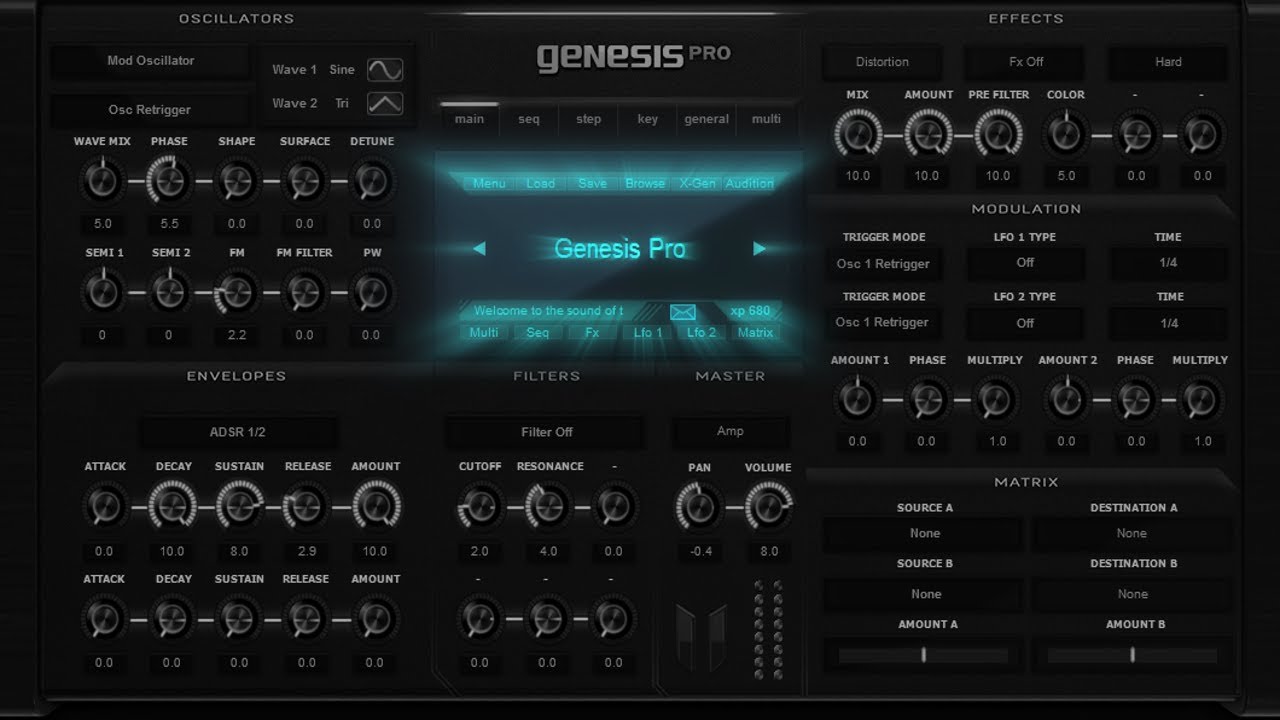Click the filter RESONANCE knob
Viewport: 1280px width, 720px height.
(x=547, y=507)
